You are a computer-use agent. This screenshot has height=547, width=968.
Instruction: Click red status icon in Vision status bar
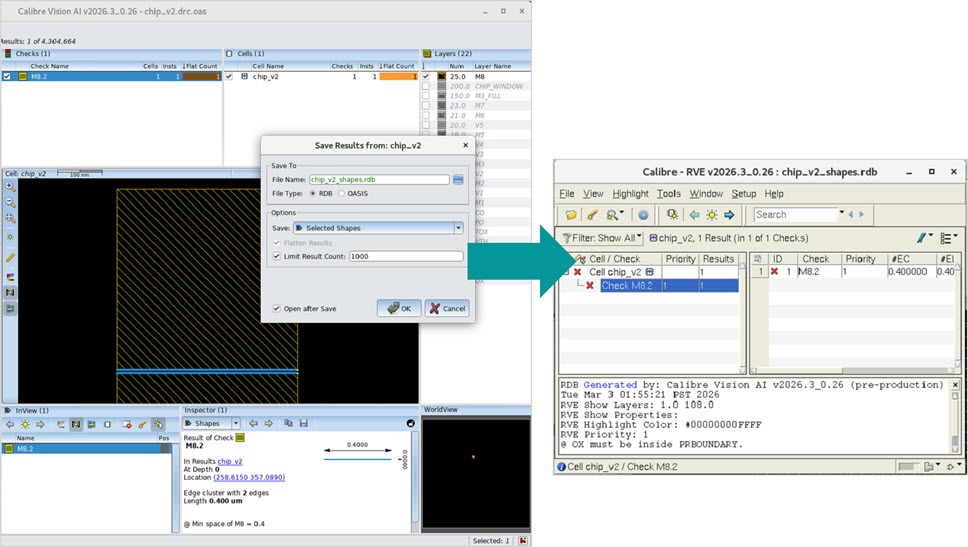tap(523, 541)
